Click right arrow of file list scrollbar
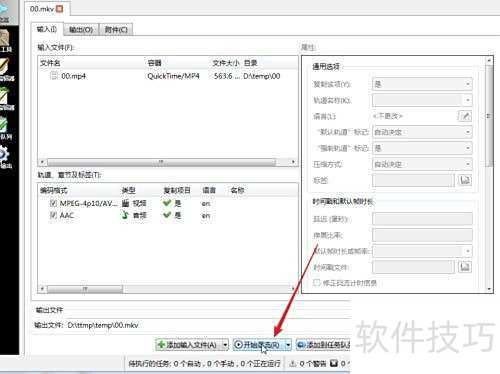The image size is (500, 374). (x=293, y=162)
